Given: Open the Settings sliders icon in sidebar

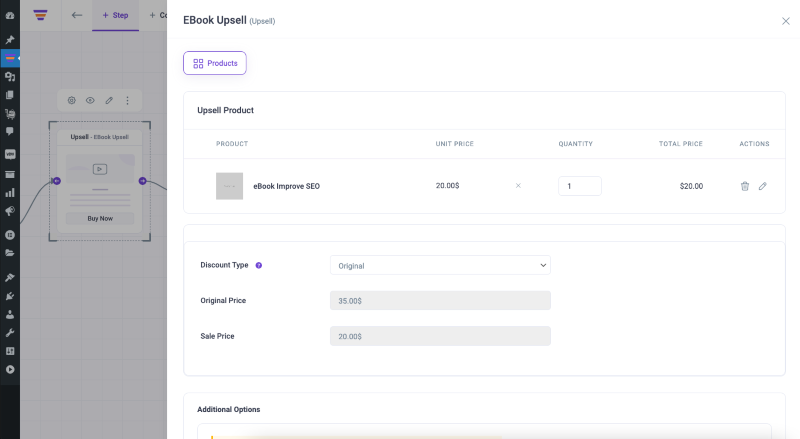Looking at the screenshot, I should click(10, 351).
